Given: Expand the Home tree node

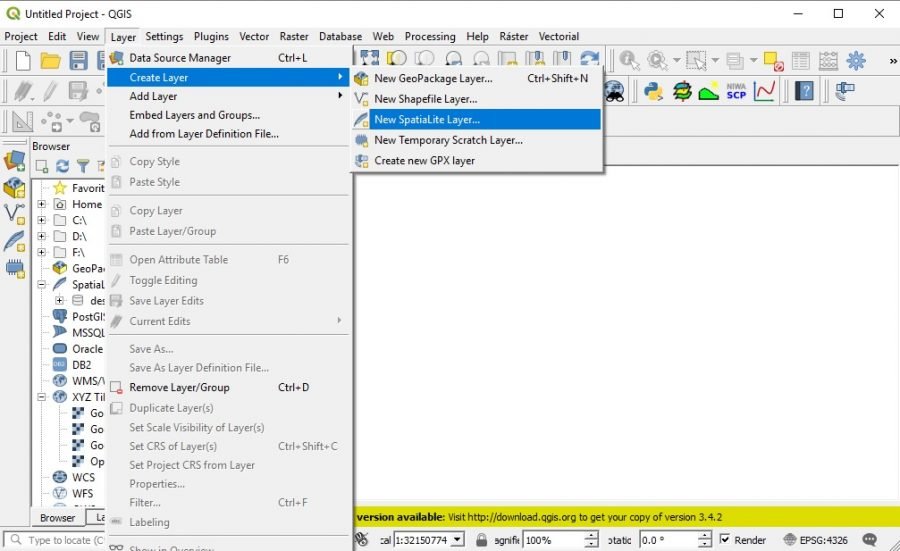Looking at the screenshot, I should (42, 205).
